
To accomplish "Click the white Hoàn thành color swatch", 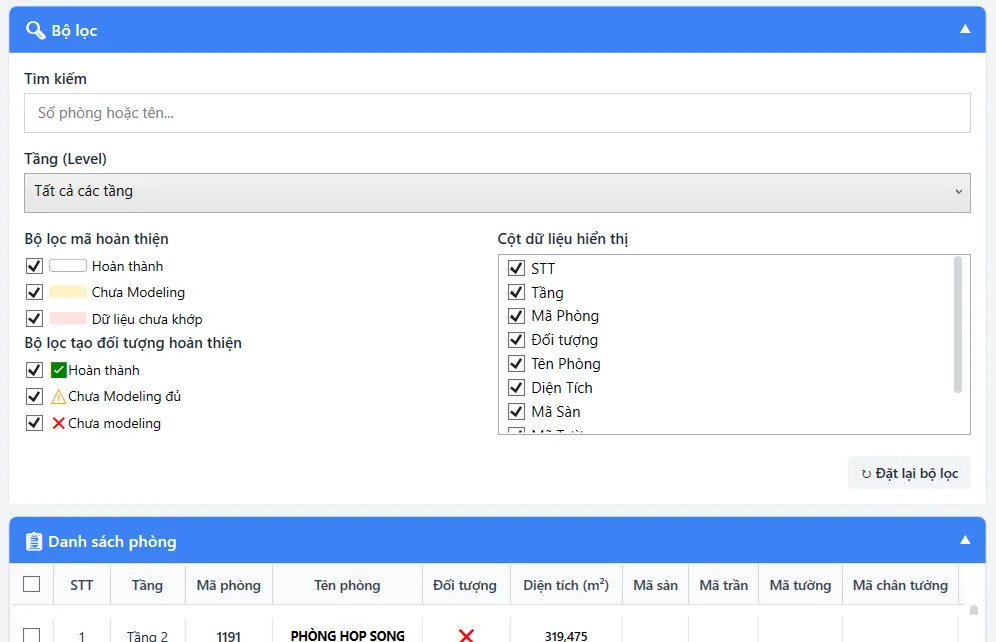I will tap(67, 265).
